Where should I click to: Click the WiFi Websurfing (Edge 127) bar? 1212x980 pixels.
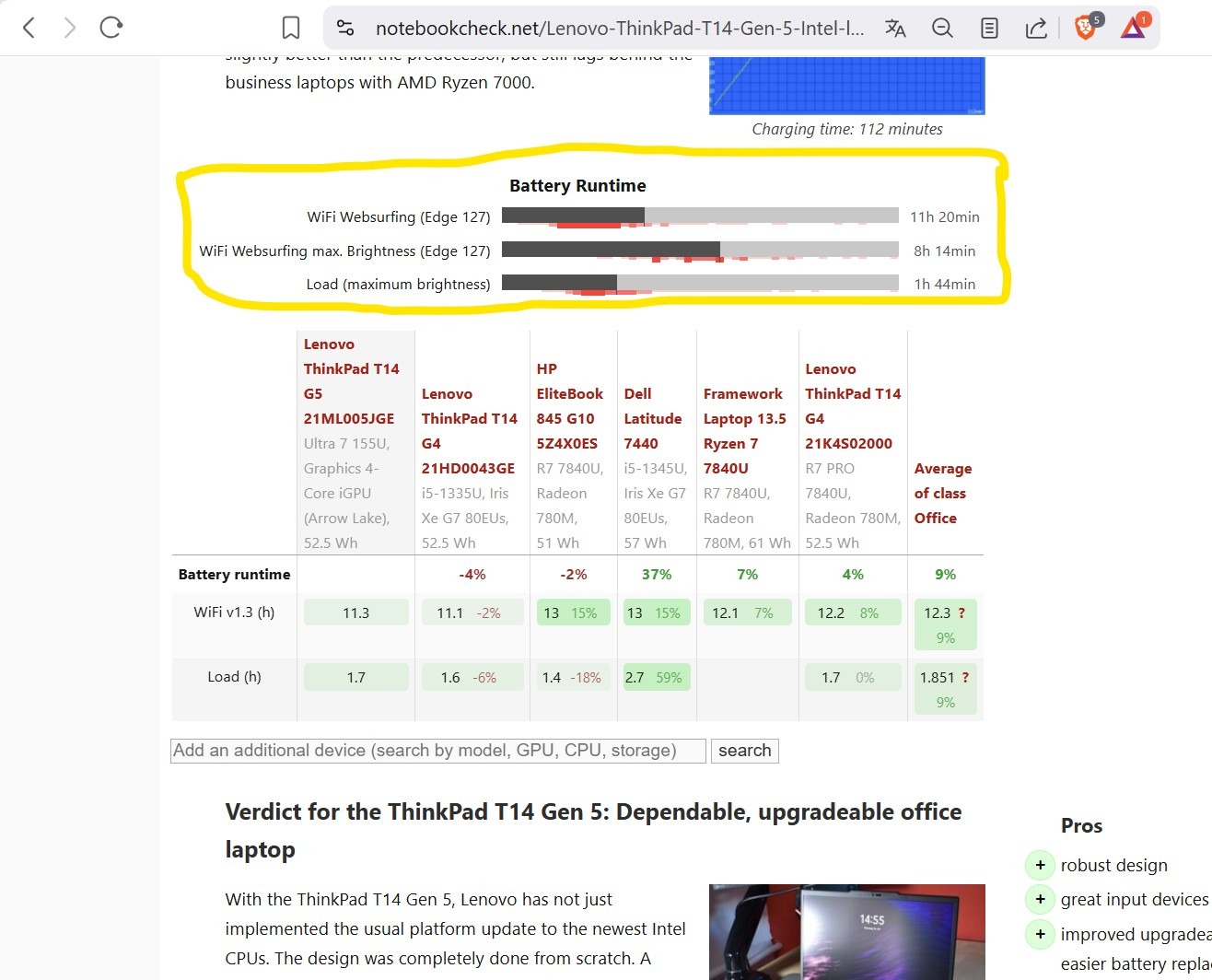point(700,216)
